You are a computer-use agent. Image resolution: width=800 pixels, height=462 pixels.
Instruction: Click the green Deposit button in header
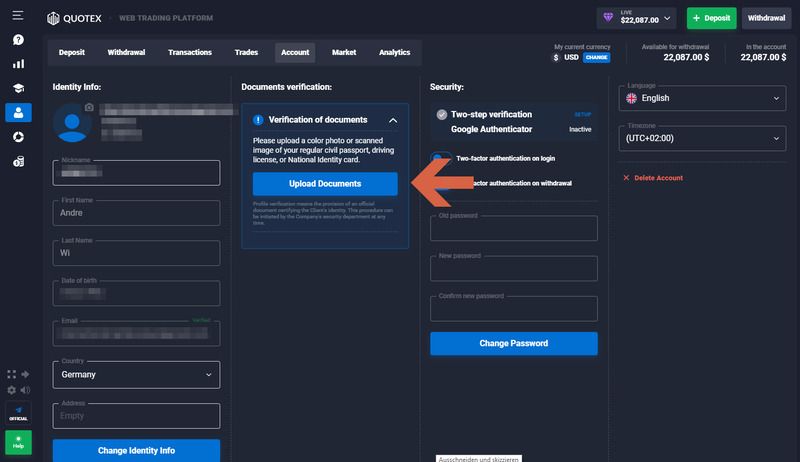[x=711, y=18]
